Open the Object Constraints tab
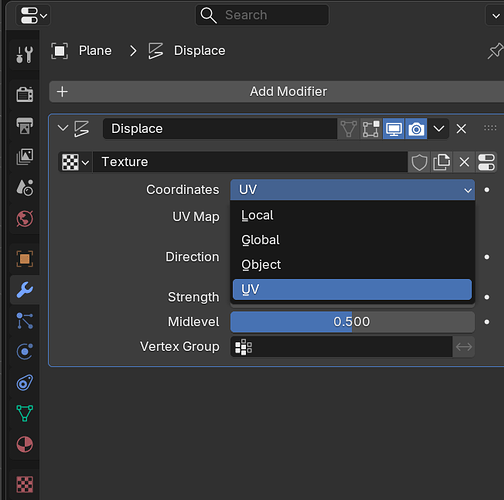 click(x=25, y=382)
